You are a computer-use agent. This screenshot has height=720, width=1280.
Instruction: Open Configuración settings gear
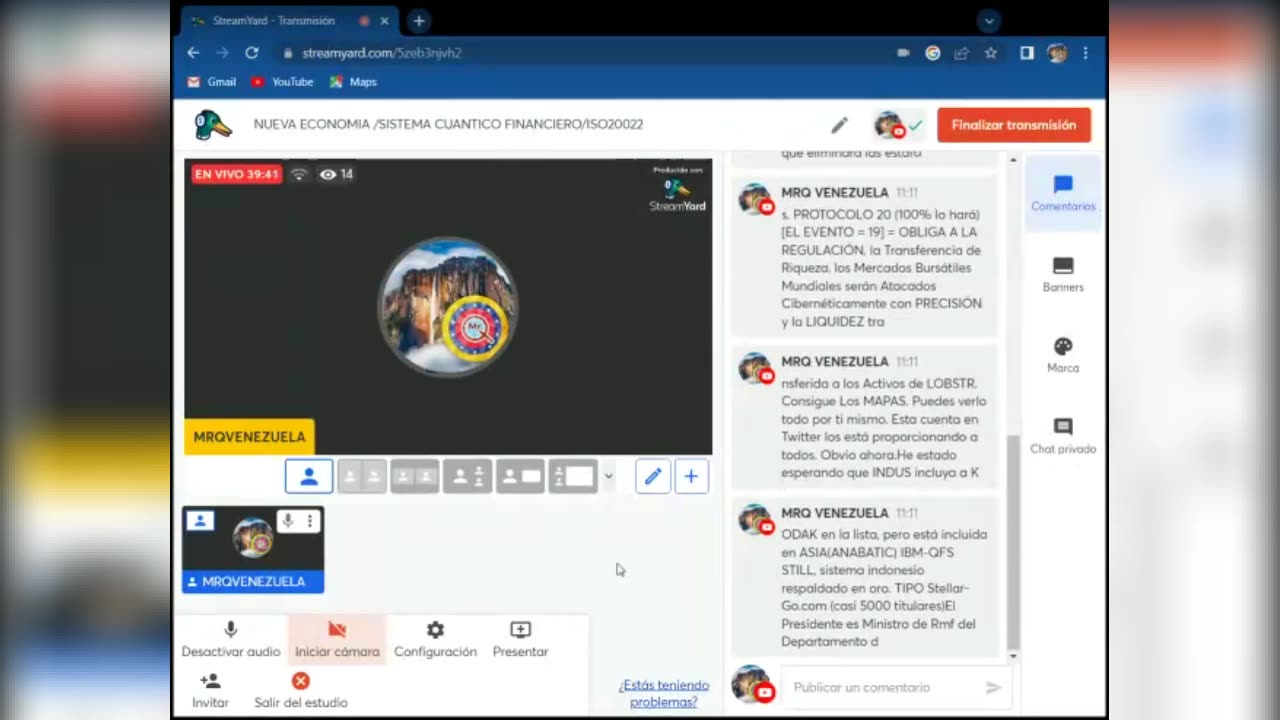point(435,639)
